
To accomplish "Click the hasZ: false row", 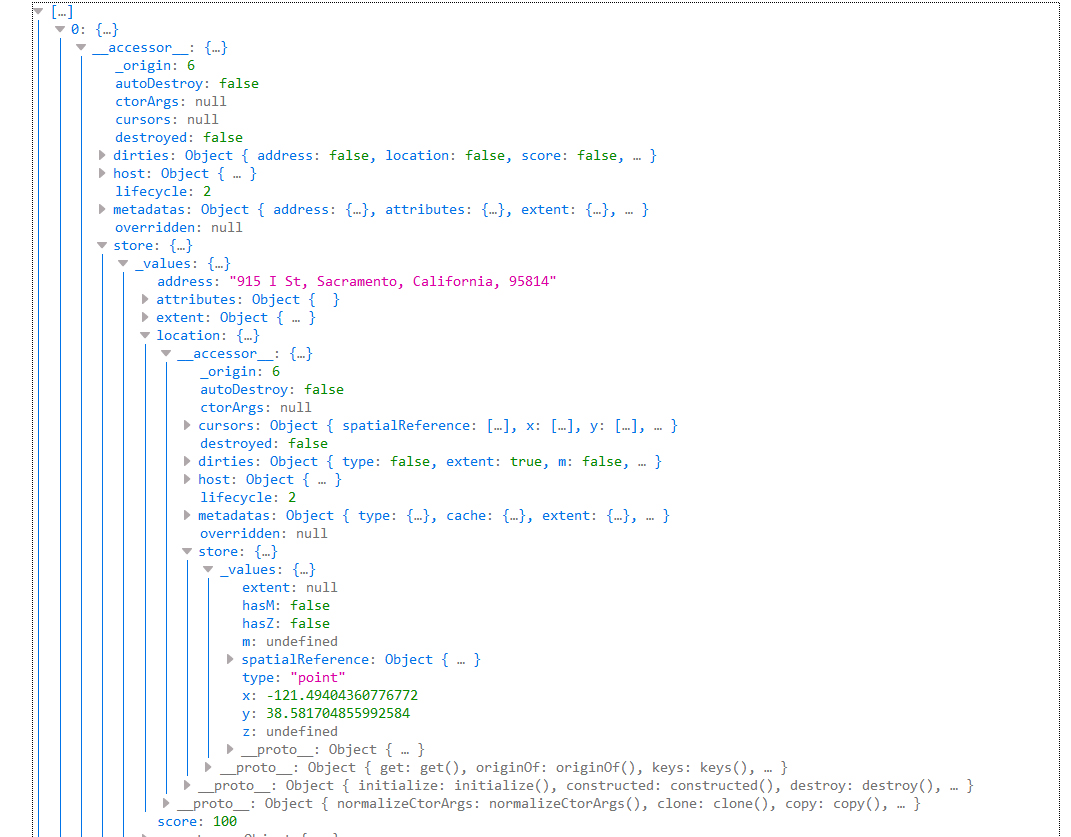I will [286, 623].
